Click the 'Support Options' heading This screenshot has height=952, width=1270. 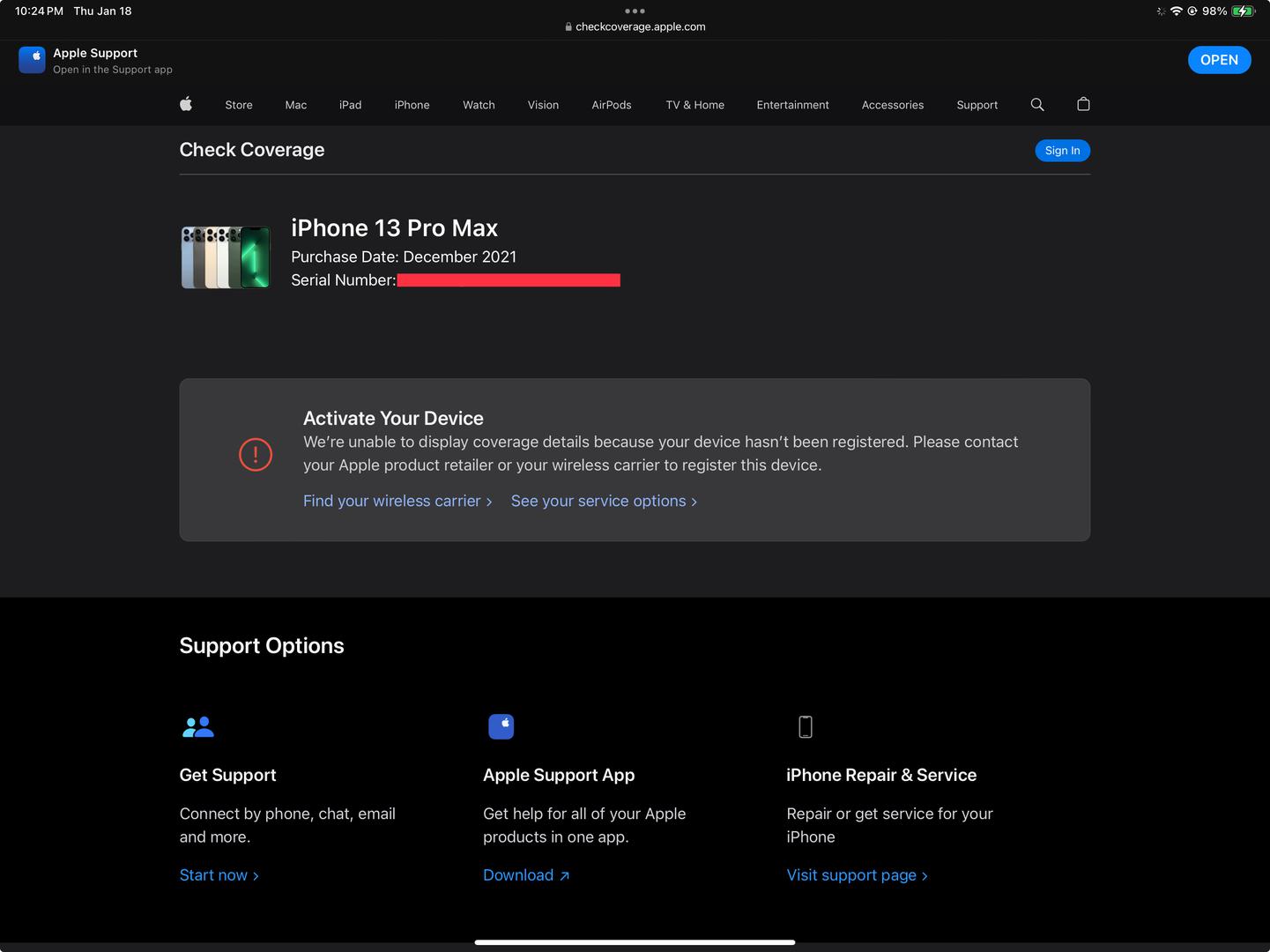262,646
